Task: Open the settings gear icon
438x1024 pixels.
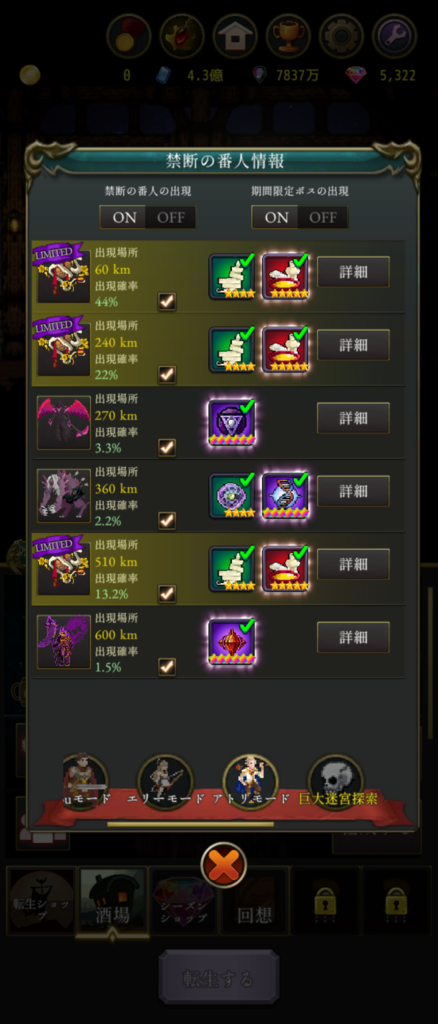Action: coord(341,36)
